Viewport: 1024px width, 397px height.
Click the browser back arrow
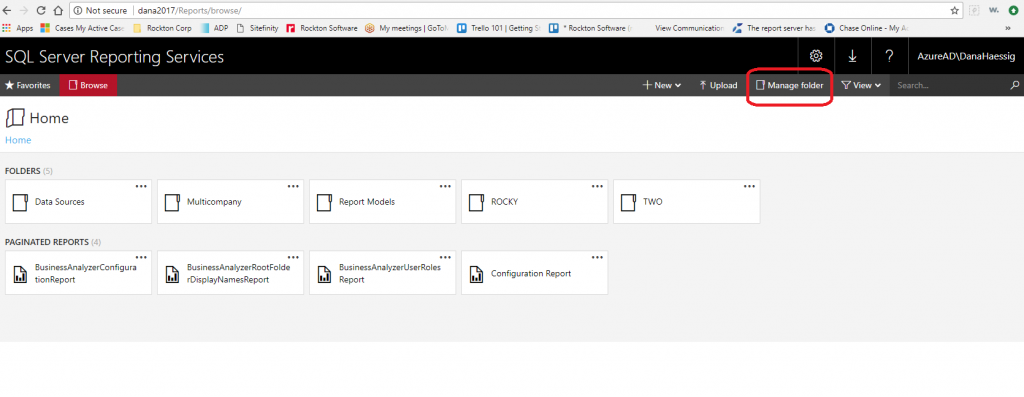(7, 10)
